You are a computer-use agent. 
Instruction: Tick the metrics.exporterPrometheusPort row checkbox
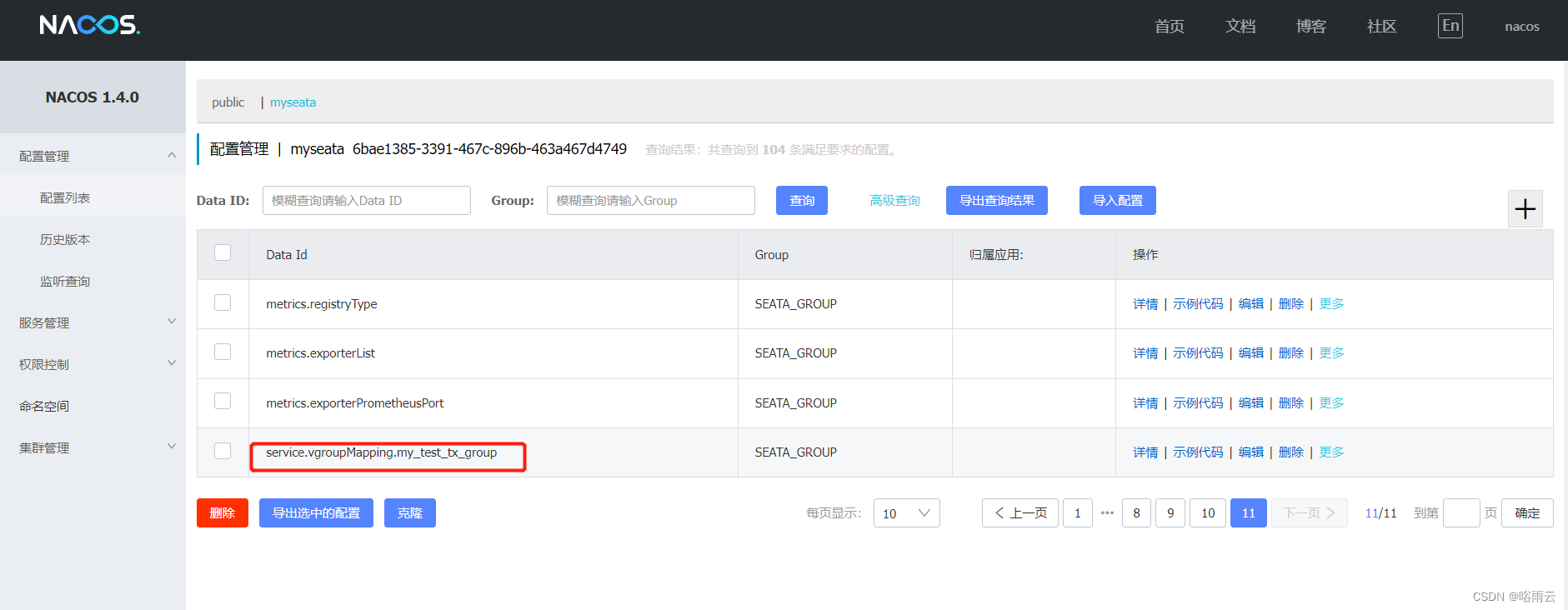(223, 401)
